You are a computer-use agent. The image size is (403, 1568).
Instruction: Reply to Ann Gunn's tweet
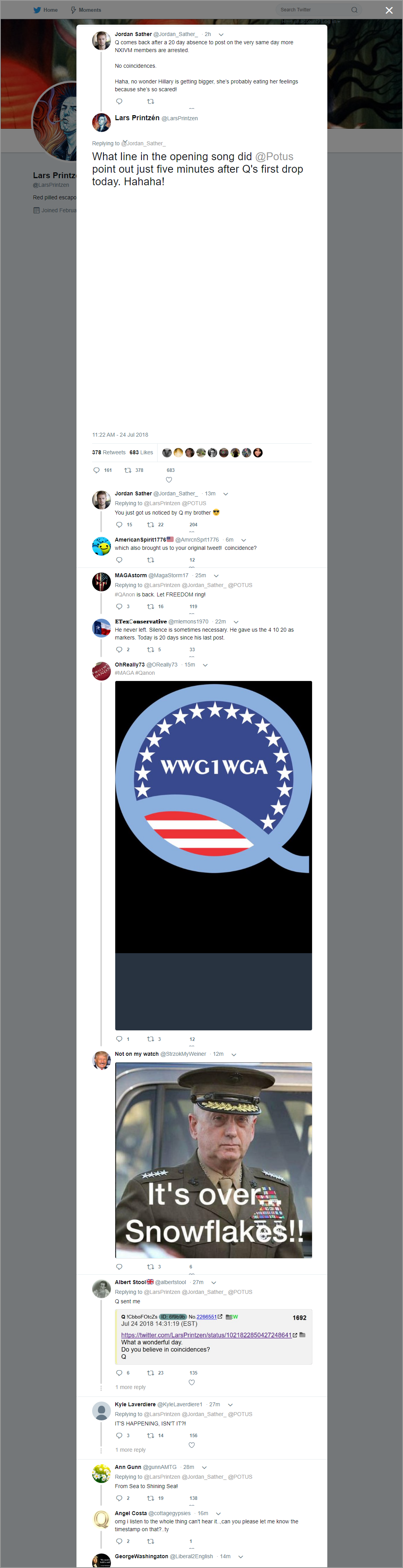[119, 1498]
